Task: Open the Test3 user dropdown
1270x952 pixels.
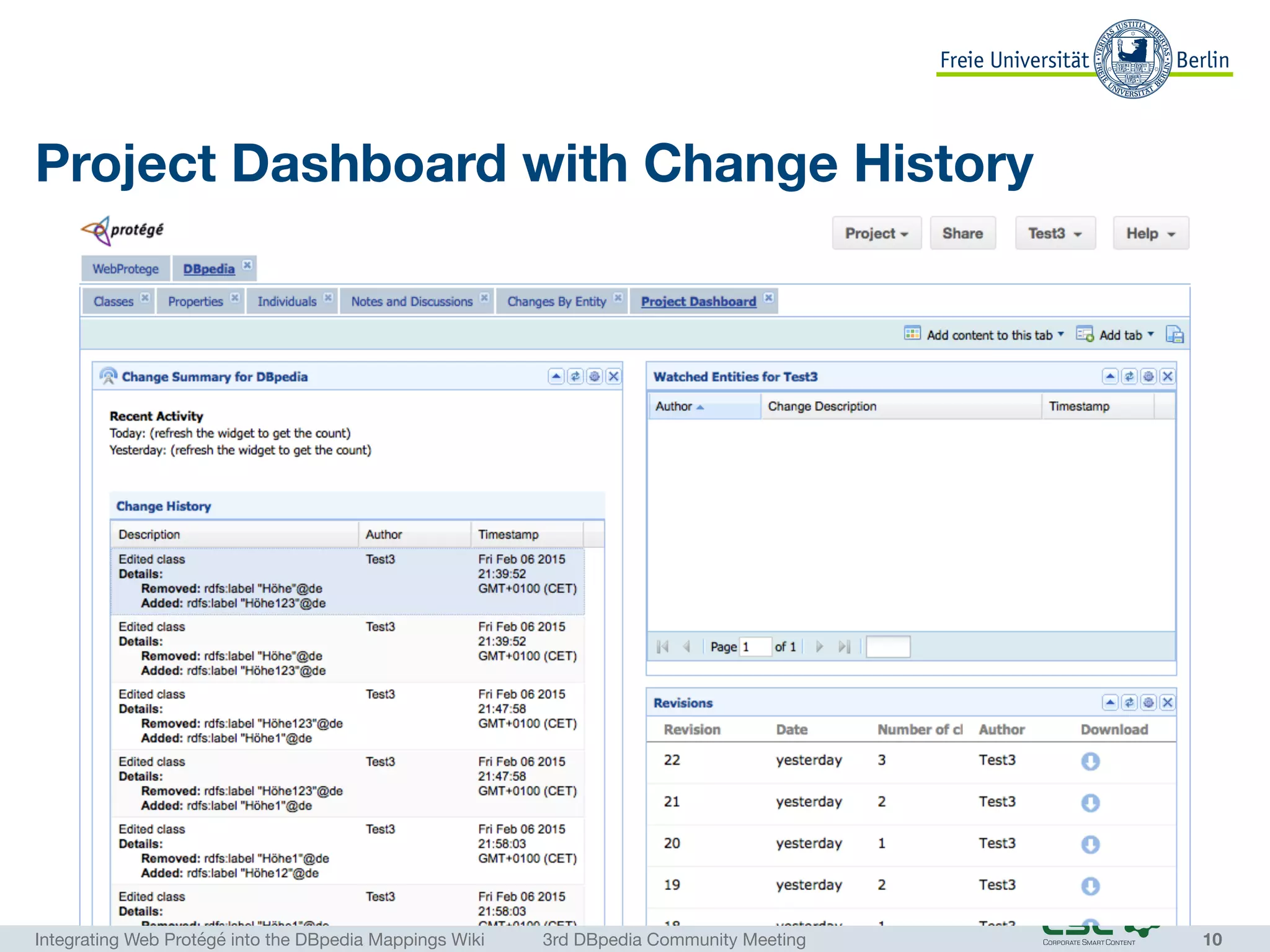Action: click(x=1055, y=233)
